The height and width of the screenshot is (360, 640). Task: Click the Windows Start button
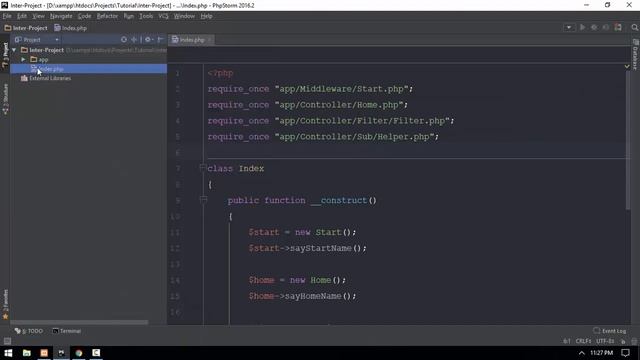tap(8, 353)
